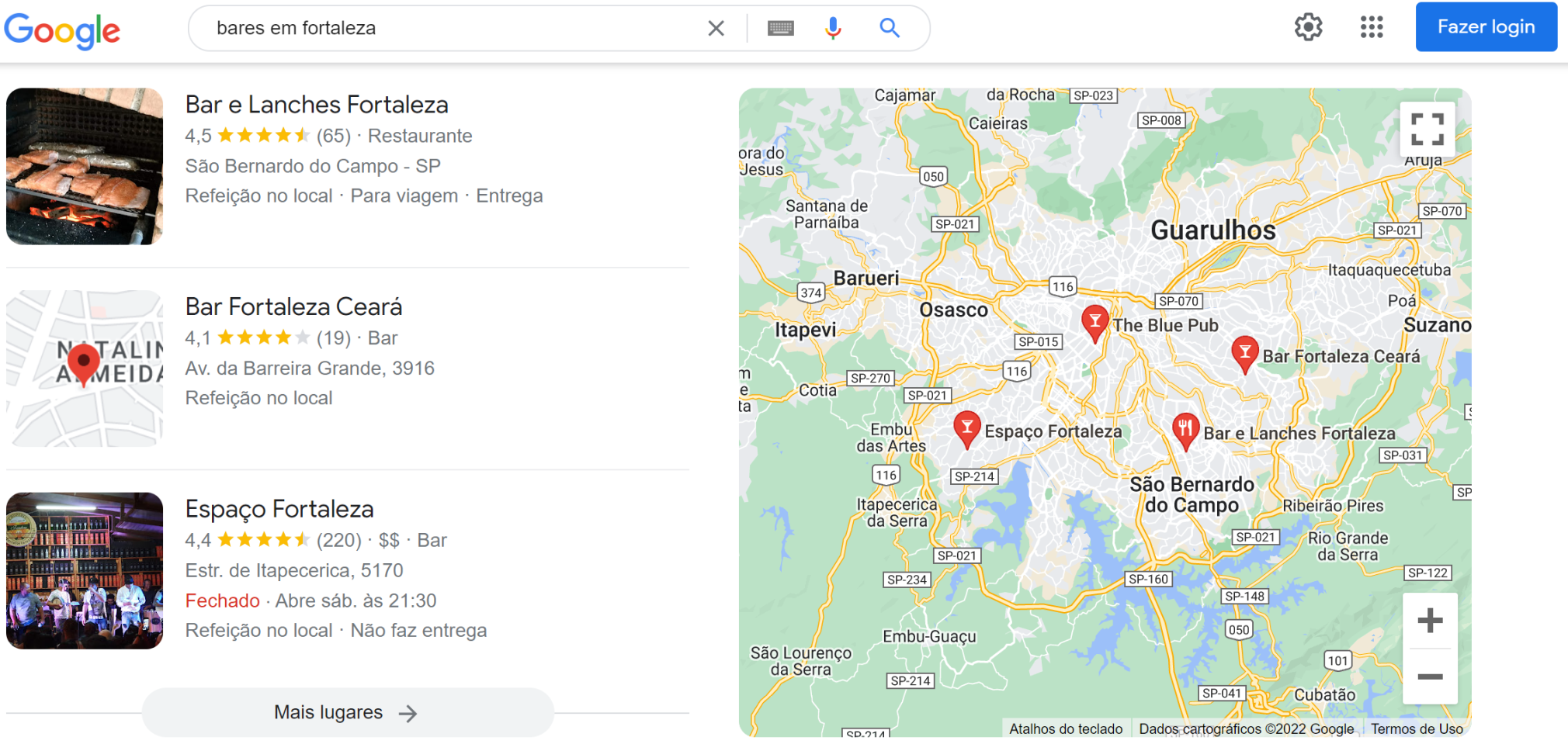Click the Atalhos do teclado link
1568x751 pixels.
[1066, 729]
